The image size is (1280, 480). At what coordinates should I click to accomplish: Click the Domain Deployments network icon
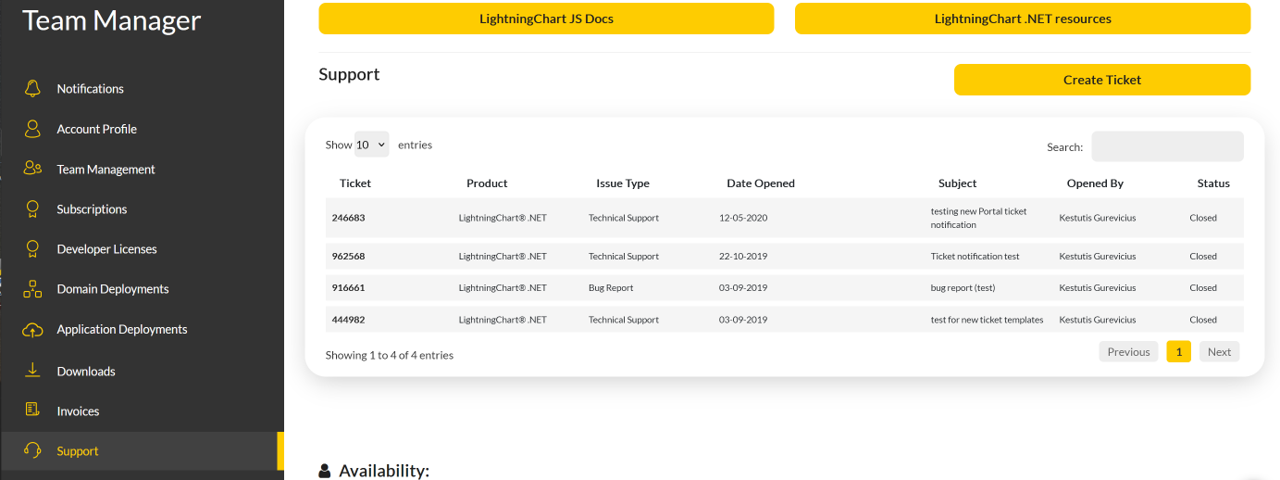click(x=33, y=289)
